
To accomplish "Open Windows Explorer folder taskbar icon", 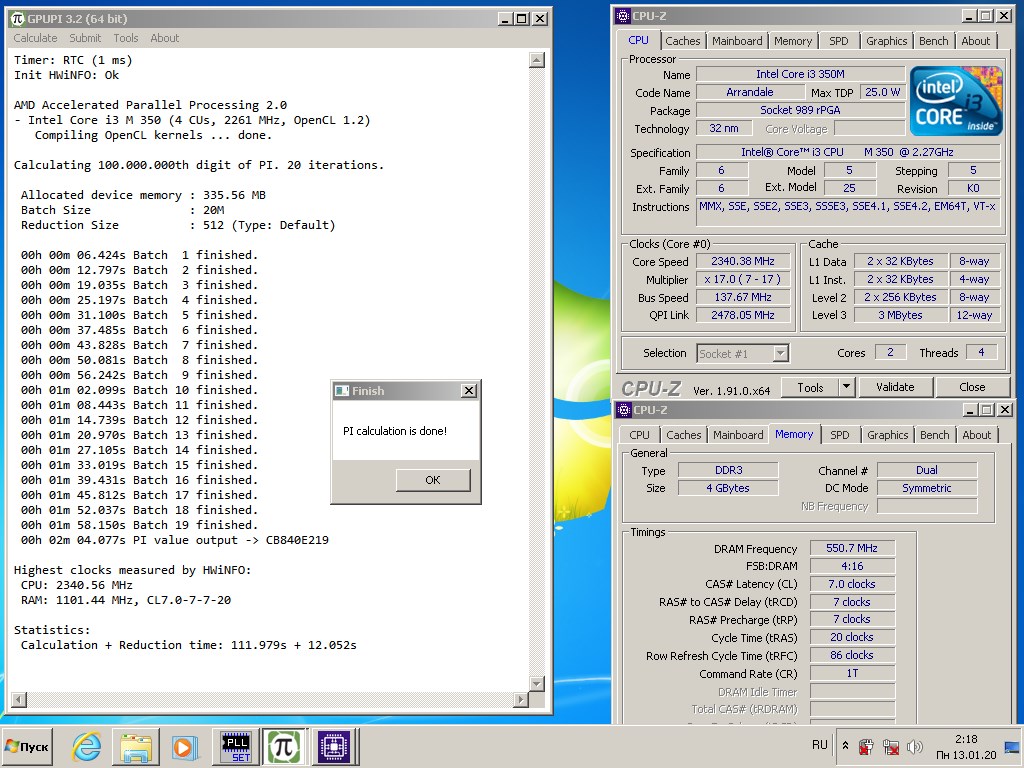I will tap(136, 746).
